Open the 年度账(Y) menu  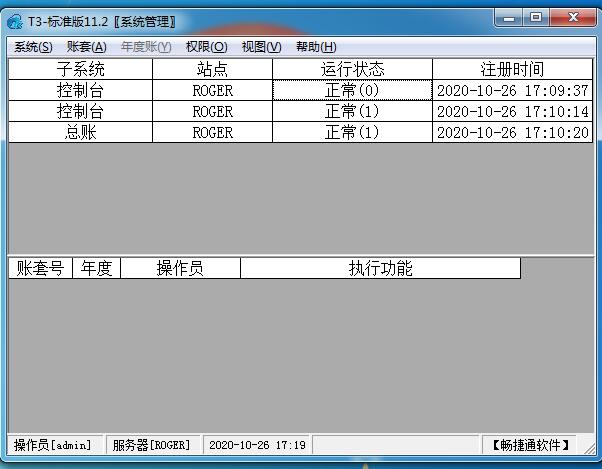pos(146,47)
